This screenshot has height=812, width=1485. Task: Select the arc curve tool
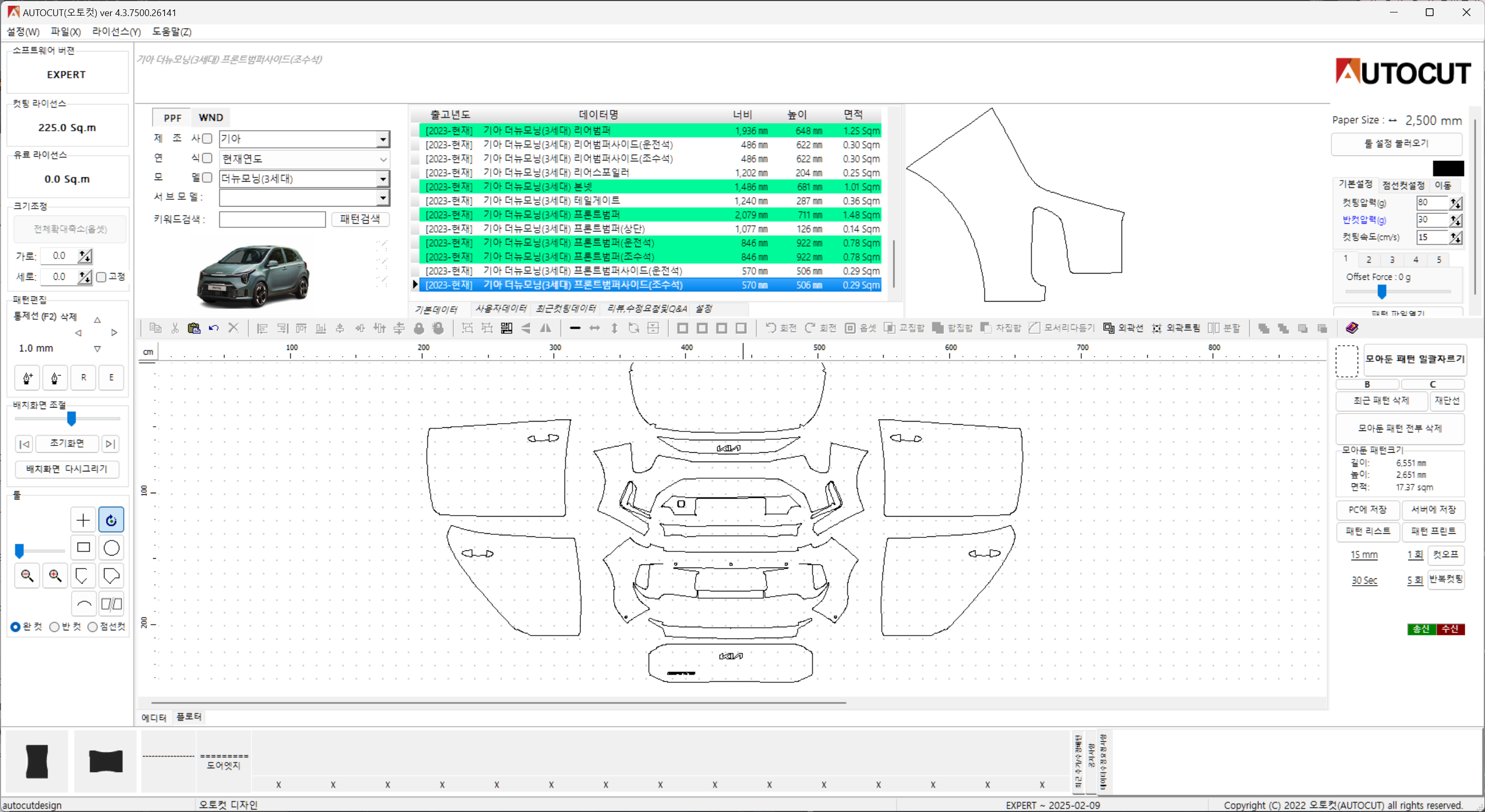(83, 603)
